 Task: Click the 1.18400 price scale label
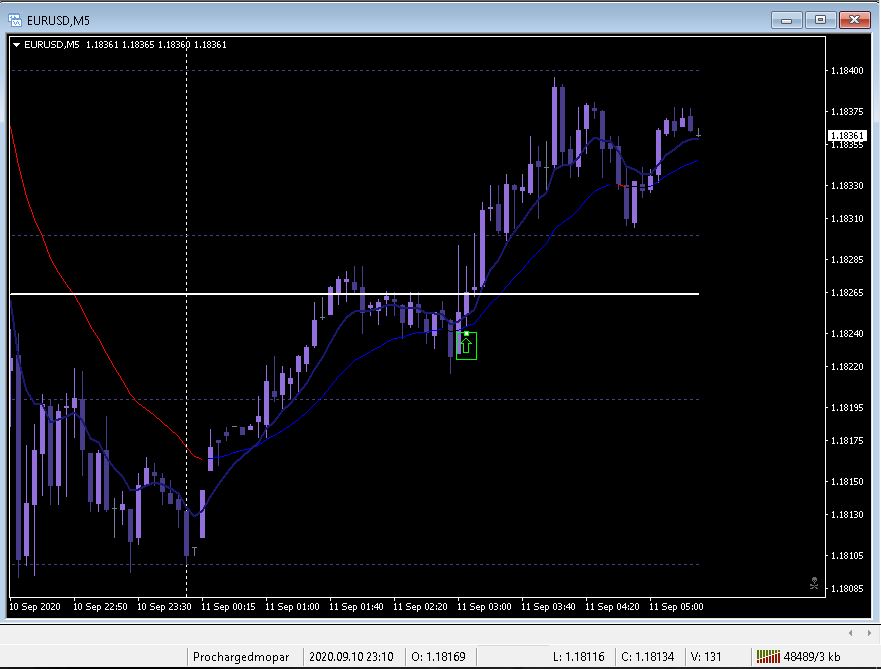pos(847,71)
